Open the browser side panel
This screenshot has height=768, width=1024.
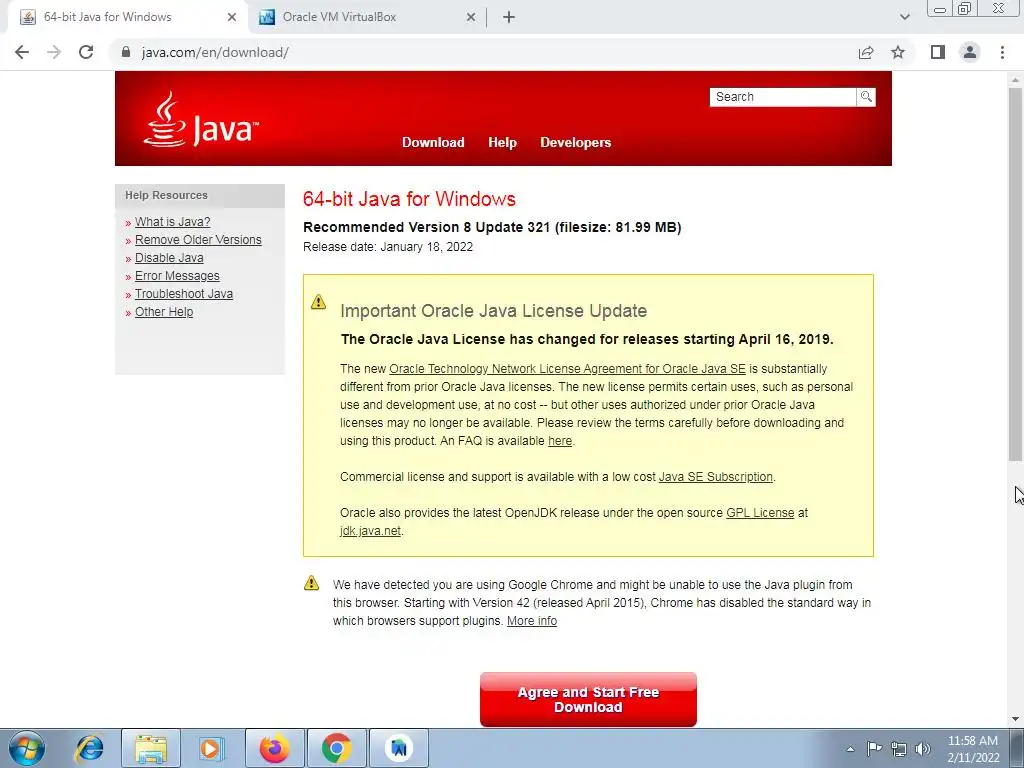[938, 52]
